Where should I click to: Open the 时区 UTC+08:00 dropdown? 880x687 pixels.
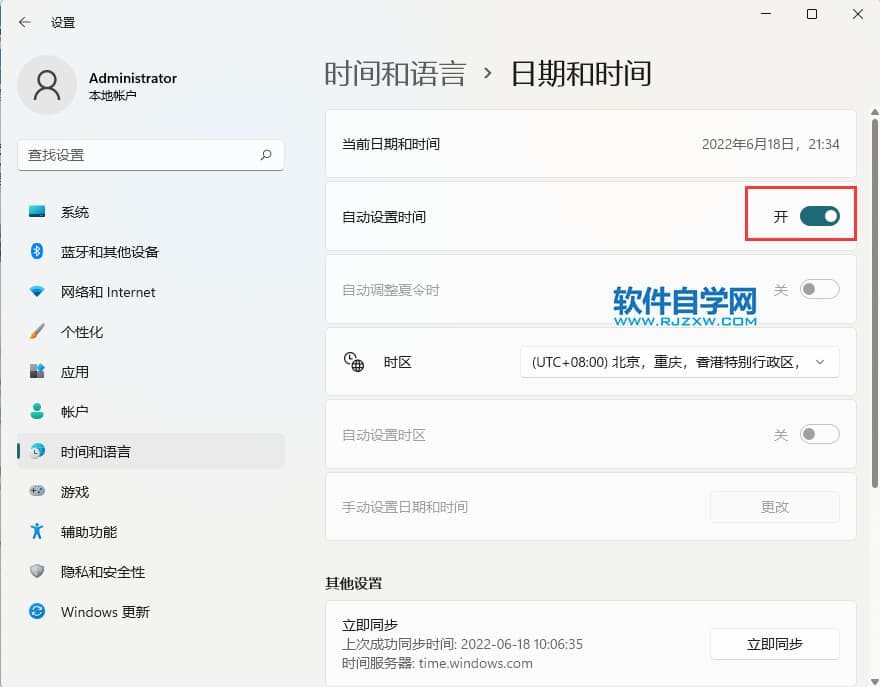click(x=679, y=362)
